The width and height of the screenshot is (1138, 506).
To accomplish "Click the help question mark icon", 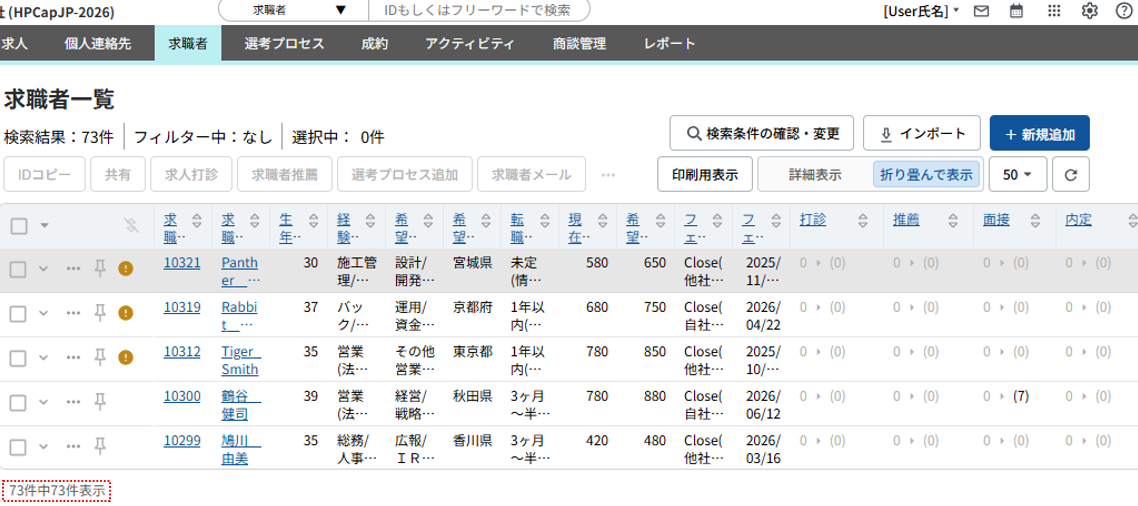I will click(x=1124, y=11).
